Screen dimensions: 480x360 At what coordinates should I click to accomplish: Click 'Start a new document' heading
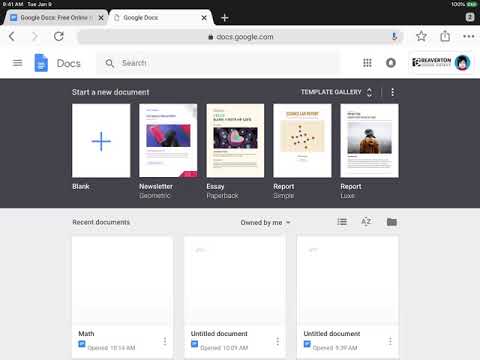[x=110, y=92]
